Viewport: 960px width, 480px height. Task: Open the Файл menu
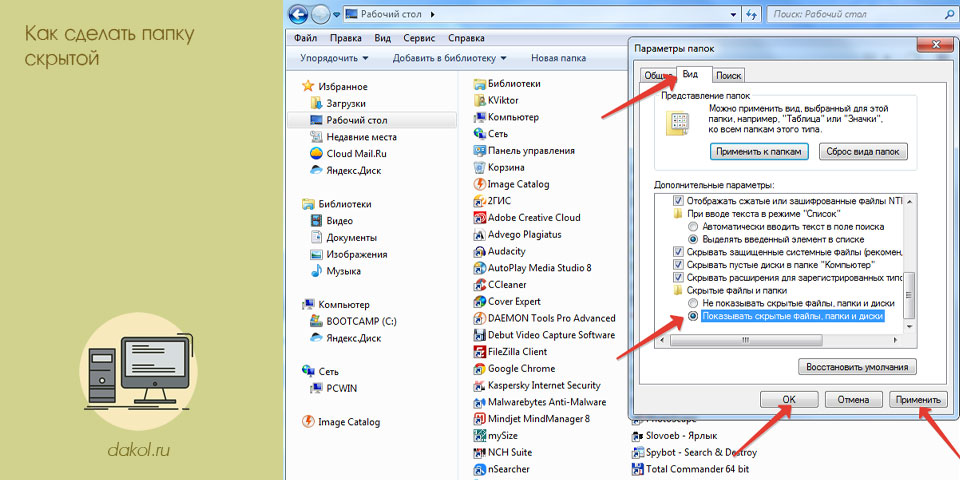(305, 38)
